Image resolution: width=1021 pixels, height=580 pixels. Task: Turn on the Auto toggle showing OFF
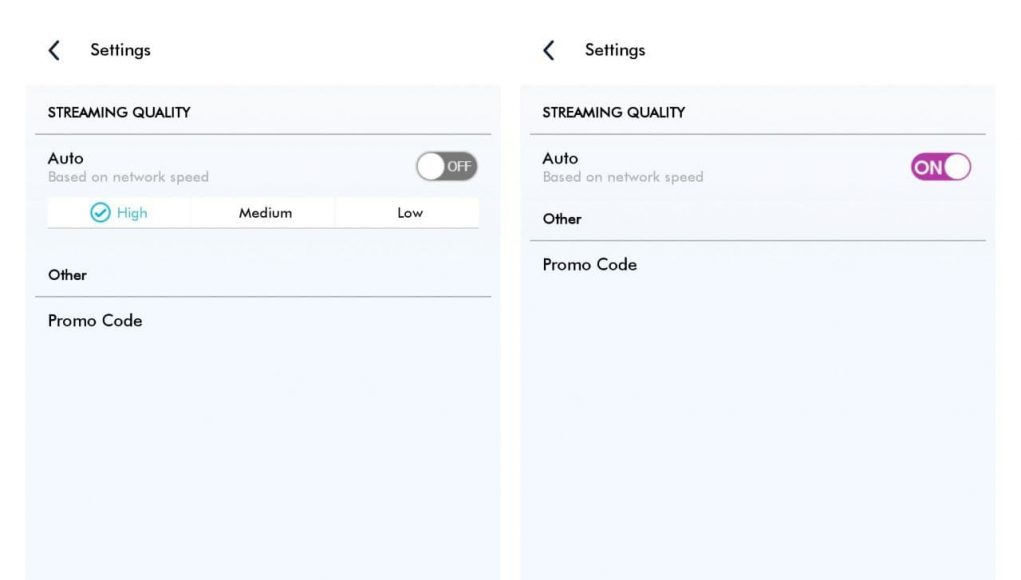click(x=447, y=167)
